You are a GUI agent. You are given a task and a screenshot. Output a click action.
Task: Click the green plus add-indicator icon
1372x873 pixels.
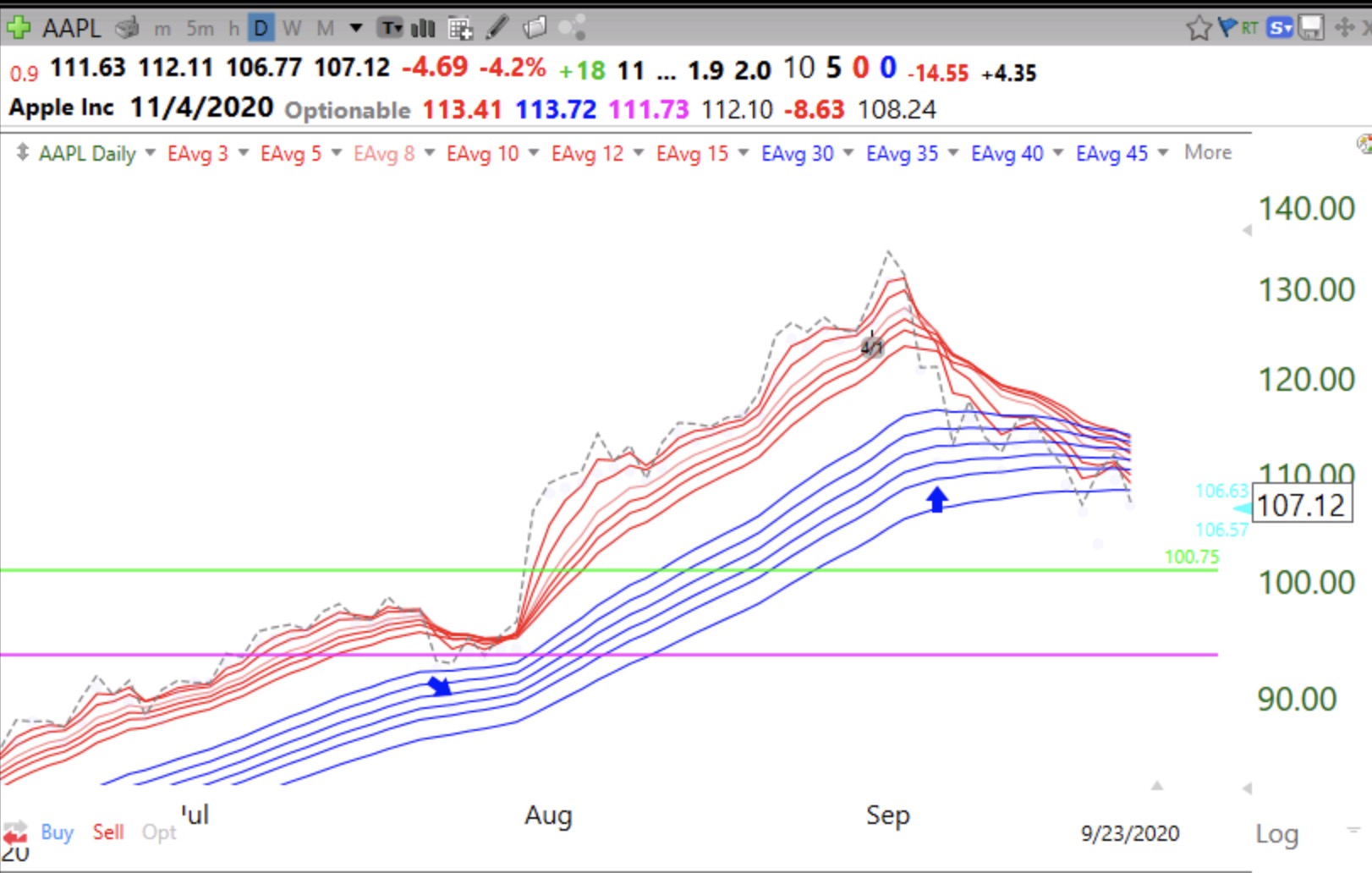pyautogui.click(x=18, y=28)
